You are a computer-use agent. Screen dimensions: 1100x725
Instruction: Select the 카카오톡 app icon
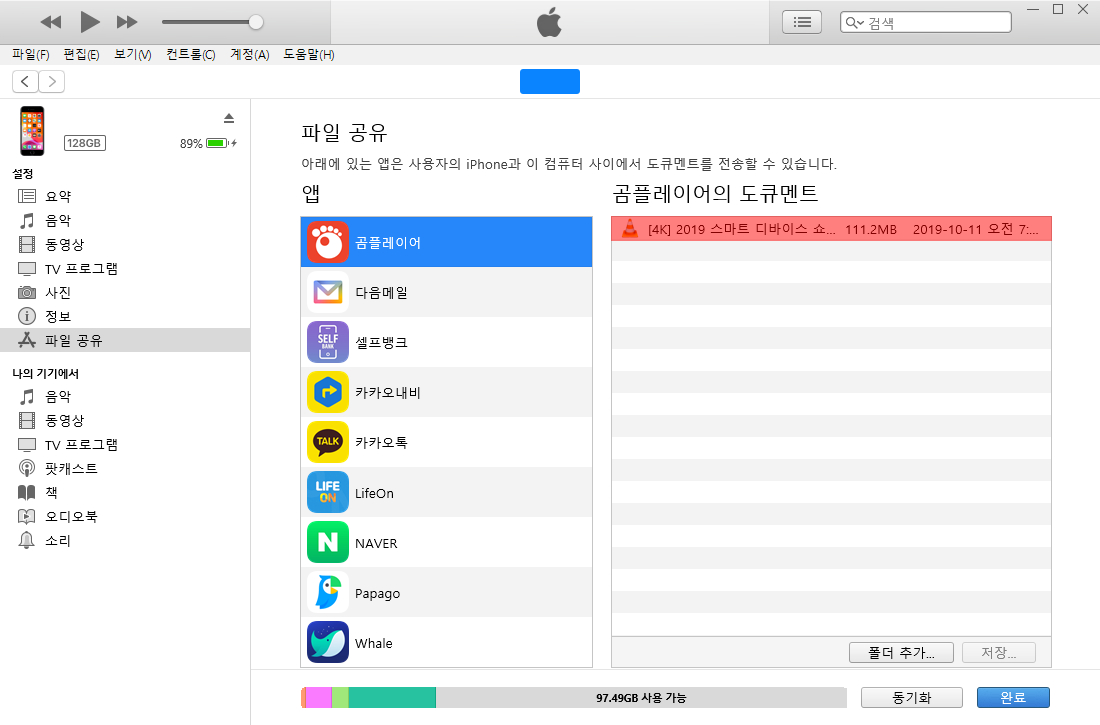(x=327, y=442)
